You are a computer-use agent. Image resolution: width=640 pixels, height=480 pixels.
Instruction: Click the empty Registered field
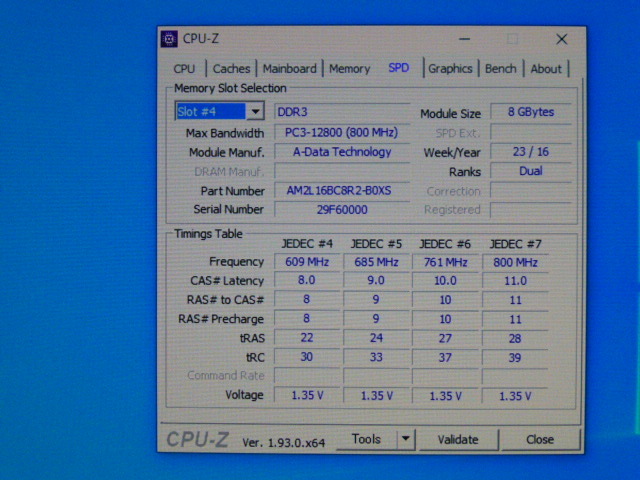(x=531, y=210)
